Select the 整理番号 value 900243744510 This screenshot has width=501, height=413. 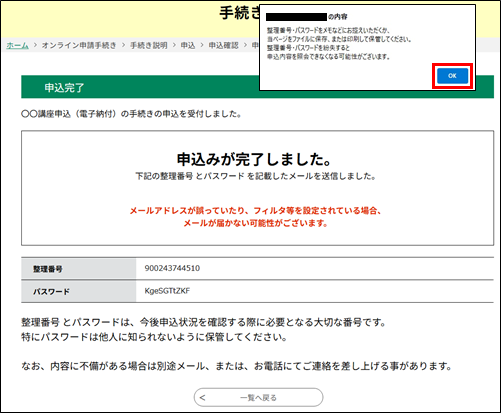tap(172, 268)
